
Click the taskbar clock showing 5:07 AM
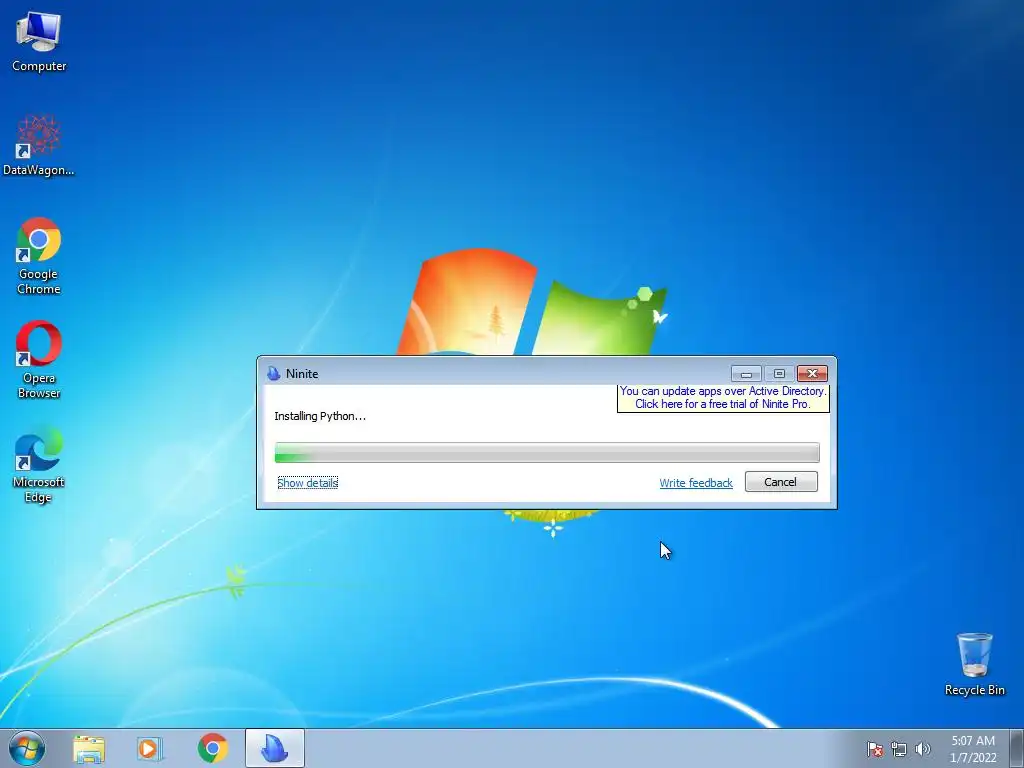coord(973,749)
